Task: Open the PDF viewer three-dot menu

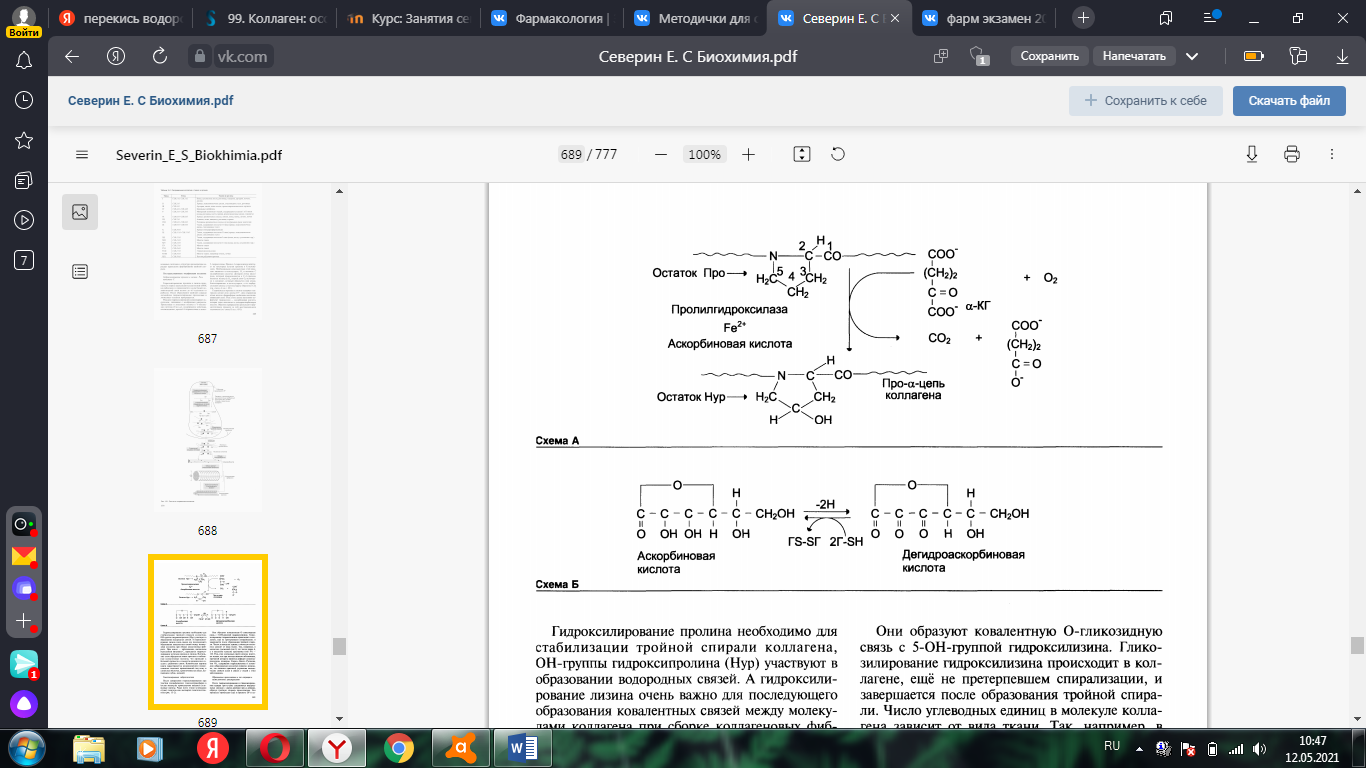Action: 1332,154
